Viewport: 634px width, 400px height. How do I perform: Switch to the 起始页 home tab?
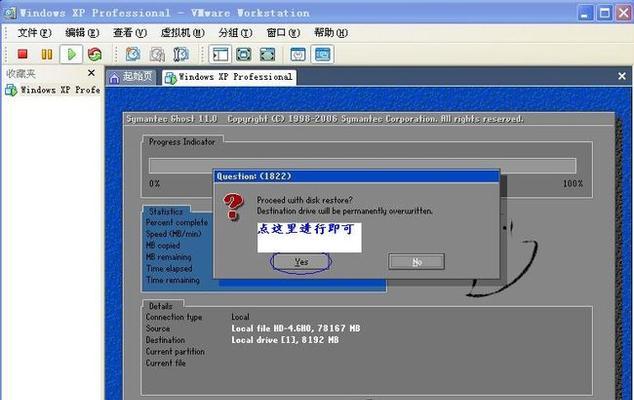click(x=131, y=77)
